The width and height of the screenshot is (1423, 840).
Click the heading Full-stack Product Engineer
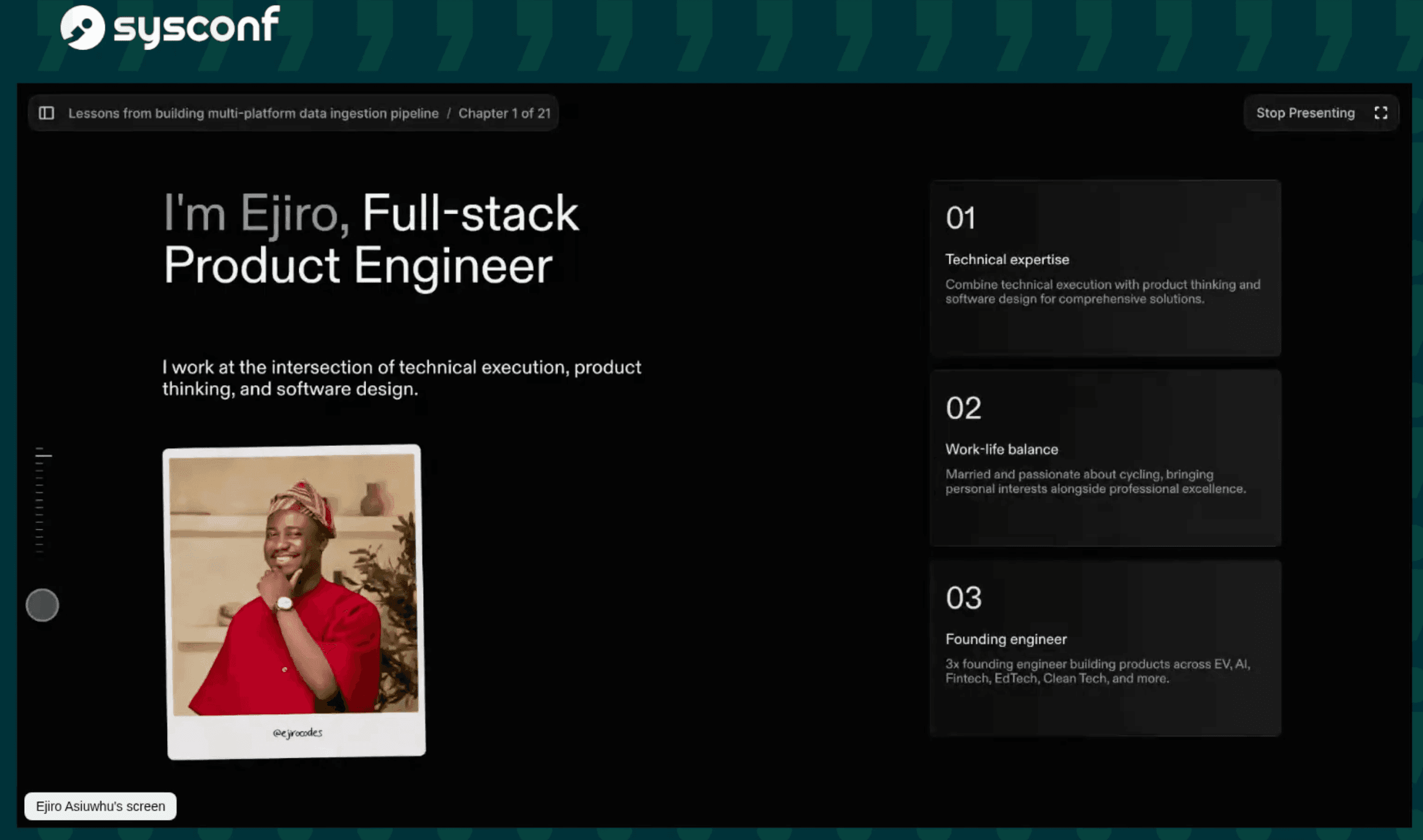pyautogui.click(x=371, y=239)
